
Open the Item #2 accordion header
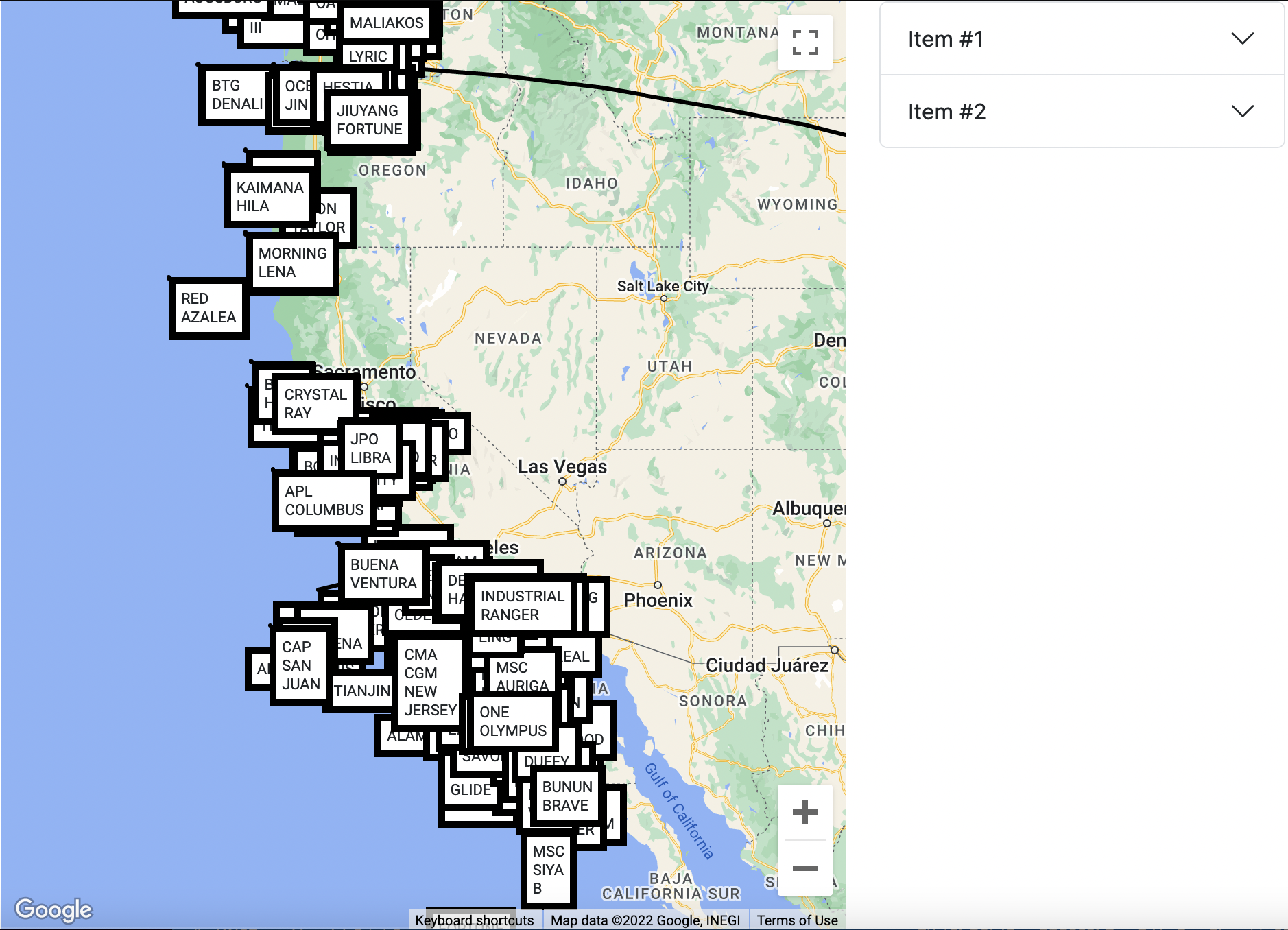click(1082, 112)
